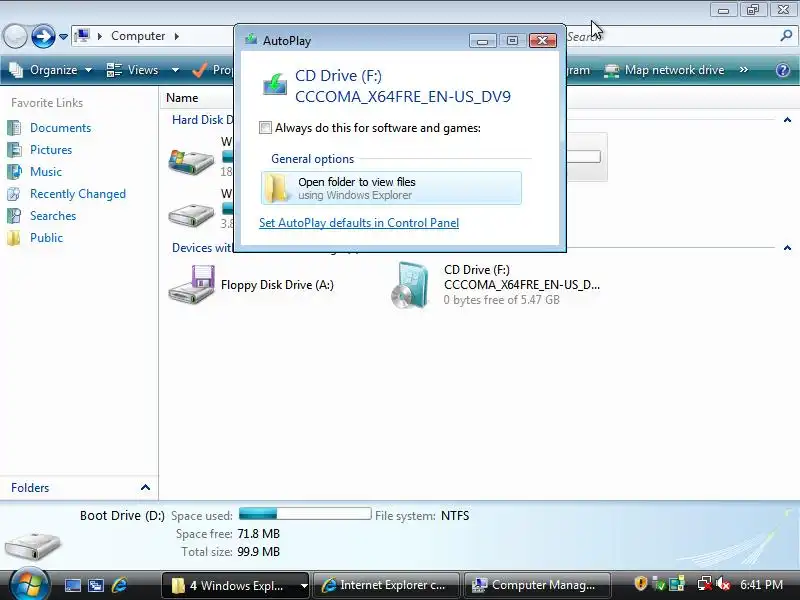The height and width of the screenshot is (600, 800).
Task: Collapse the Hard Disk Drives group
Action: point(787,120)
